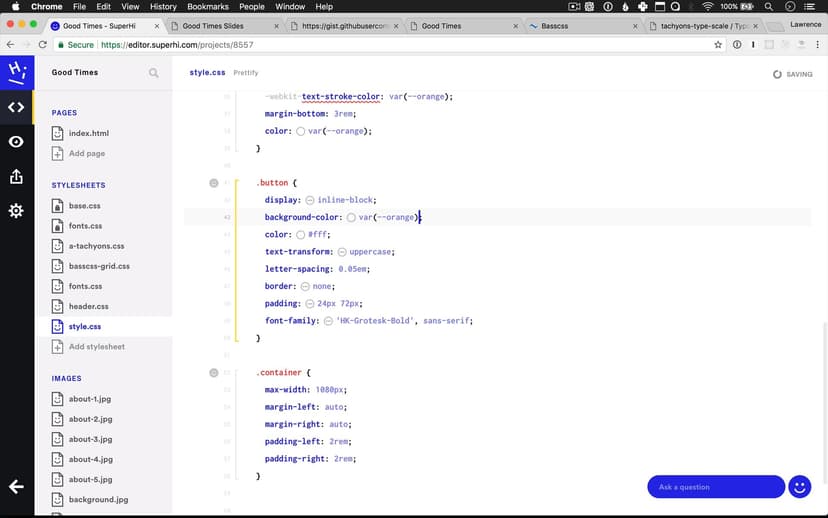Open the display inline-block value picker

[x=310, y=200]
